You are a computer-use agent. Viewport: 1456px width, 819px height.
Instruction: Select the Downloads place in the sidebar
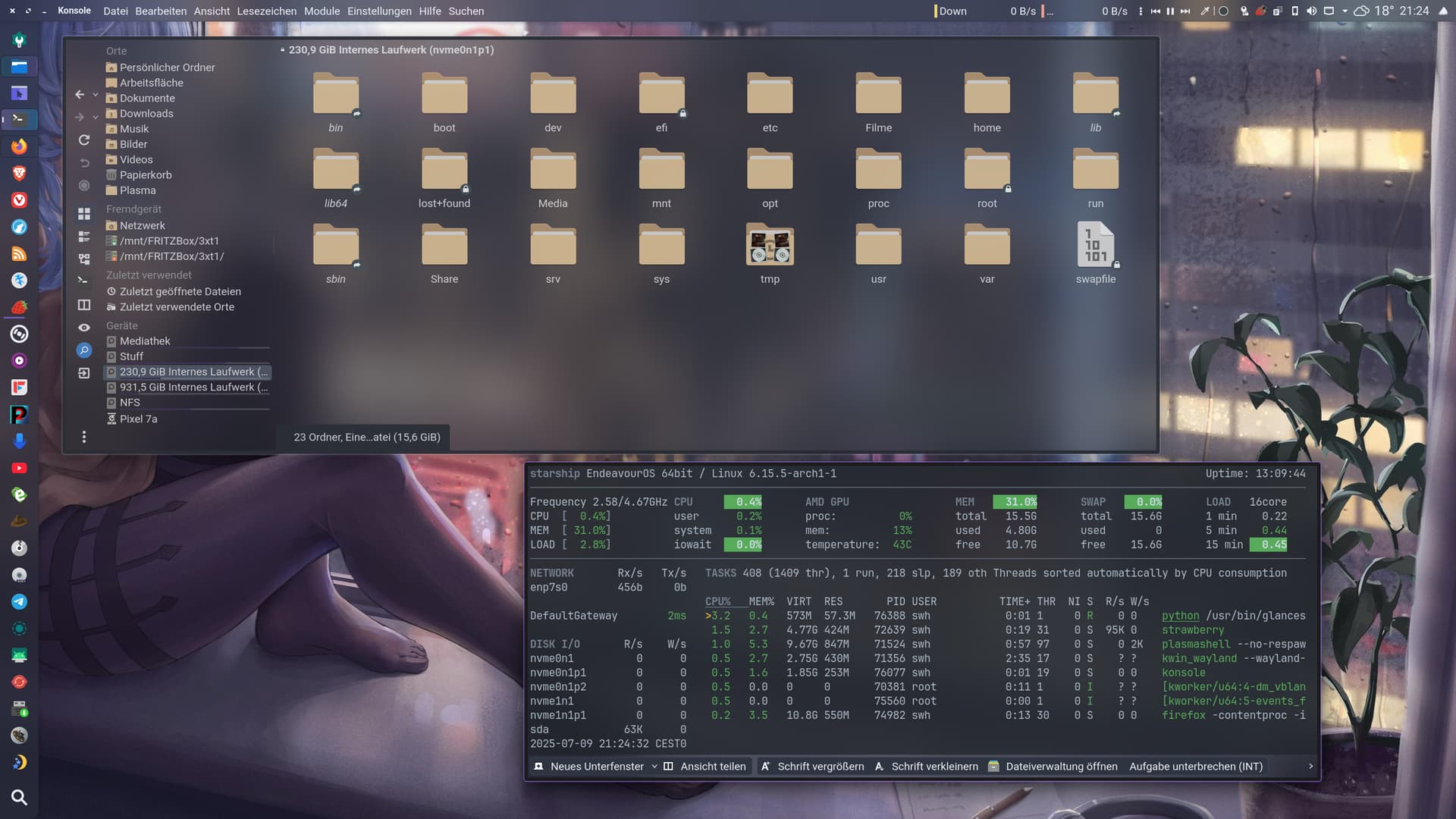[x=146, y=114]
